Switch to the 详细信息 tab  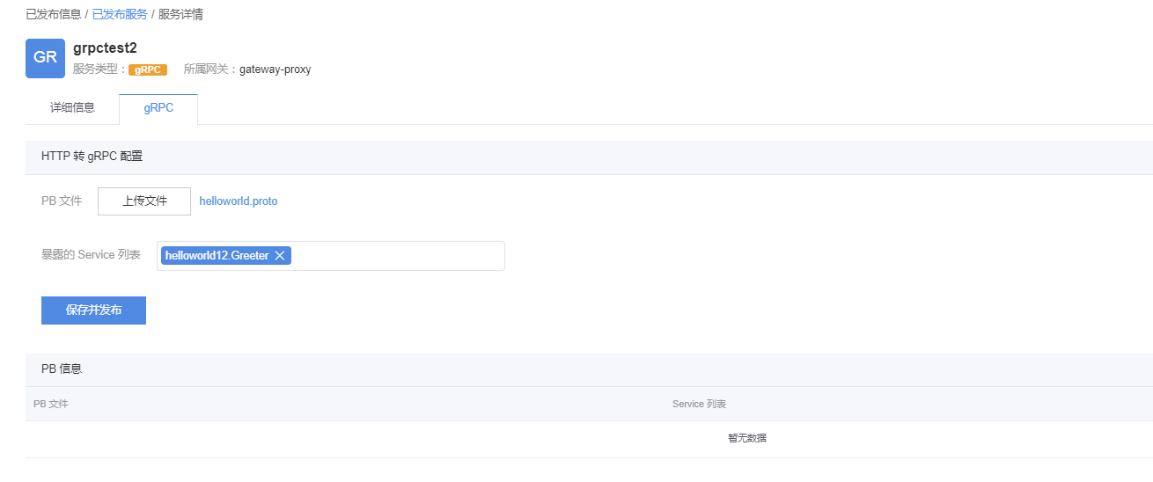coord(72,108)
